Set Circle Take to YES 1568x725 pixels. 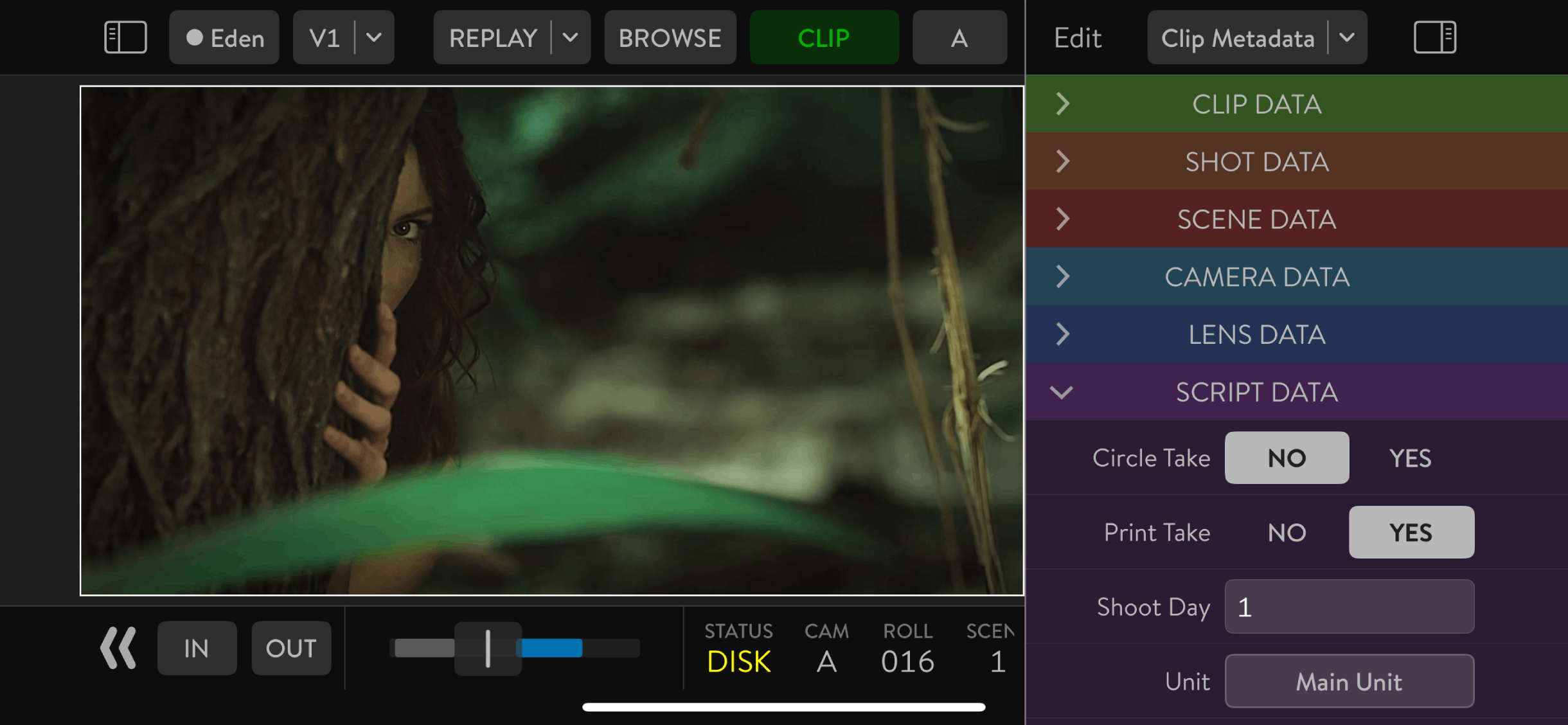(1410, 458)
